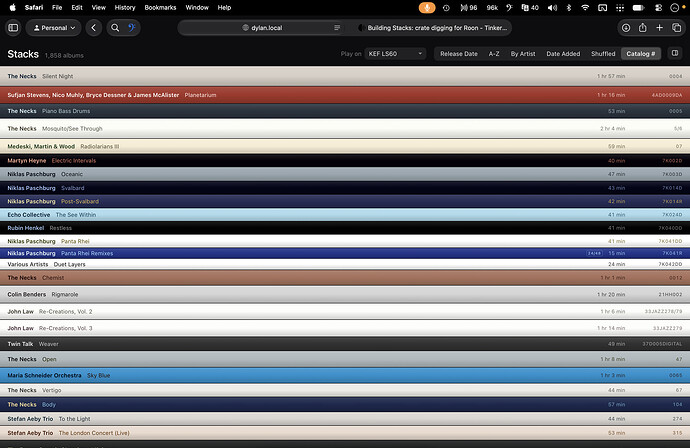690x448 pixels.
Task: Open the Reader icon in address bar
Action: tap(337, 28)
